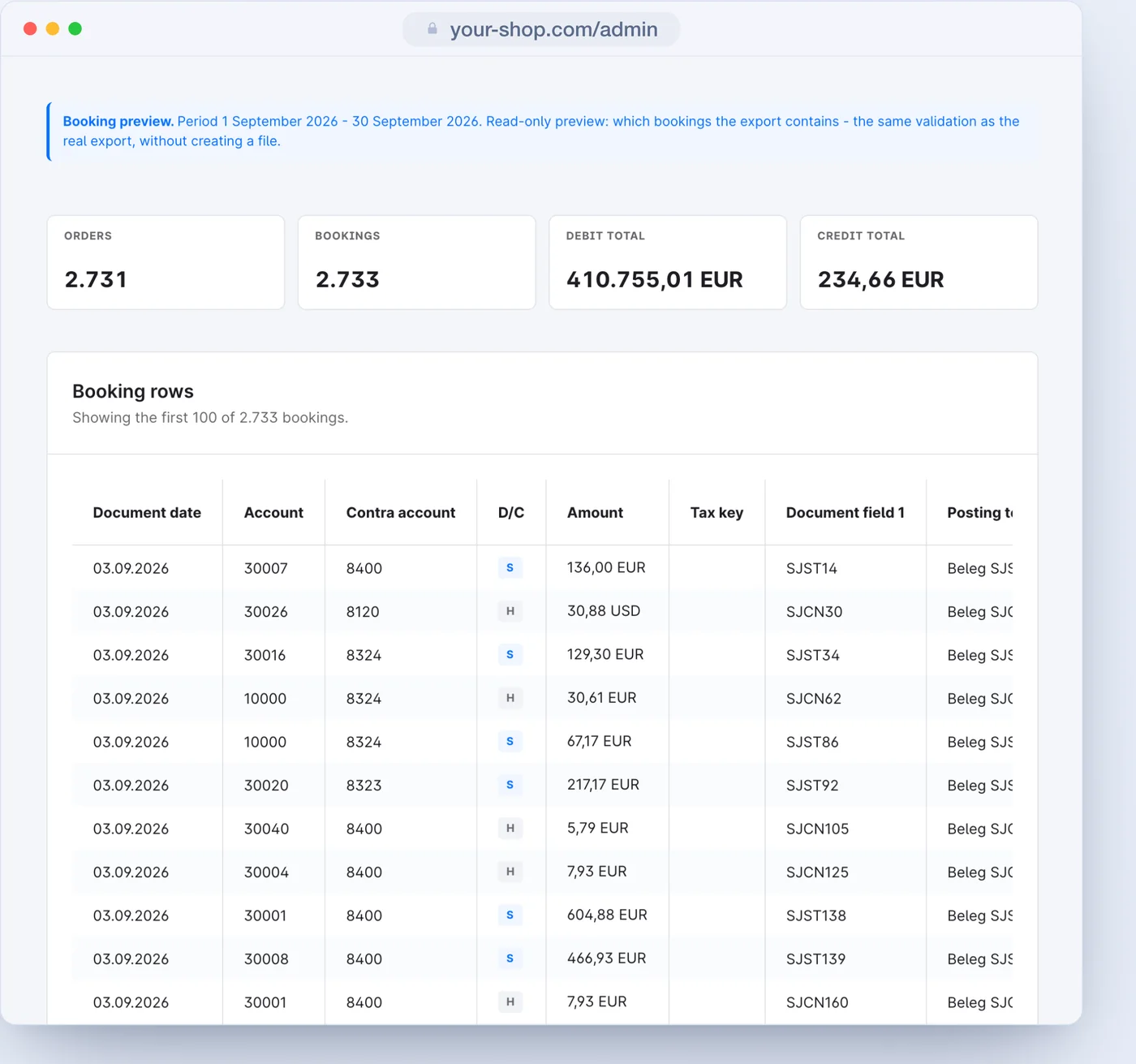Viewport: 1136px width, 1064px height.
Task: Click the S badge in SJST34 row
Action: [510, 655]
